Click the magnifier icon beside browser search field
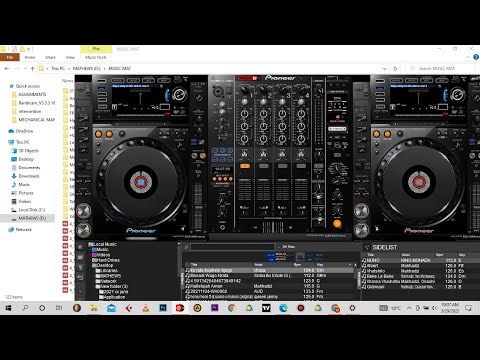 click(187, 247)
